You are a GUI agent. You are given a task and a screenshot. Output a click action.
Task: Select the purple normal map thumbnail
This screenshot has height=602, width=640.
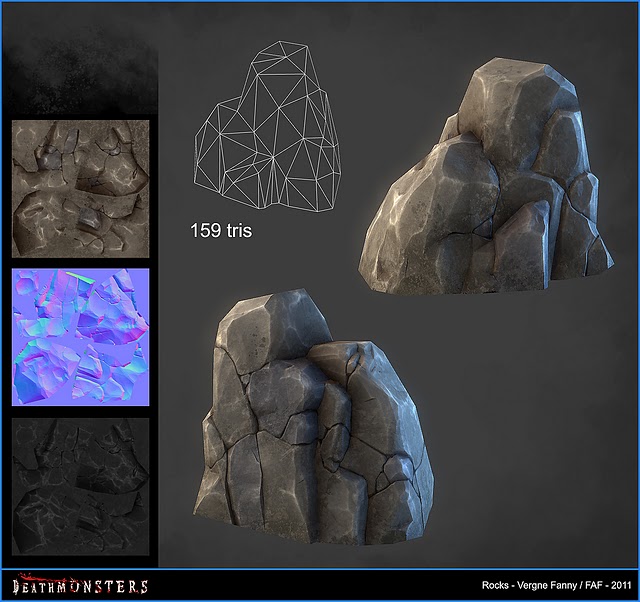click(80, 336)
